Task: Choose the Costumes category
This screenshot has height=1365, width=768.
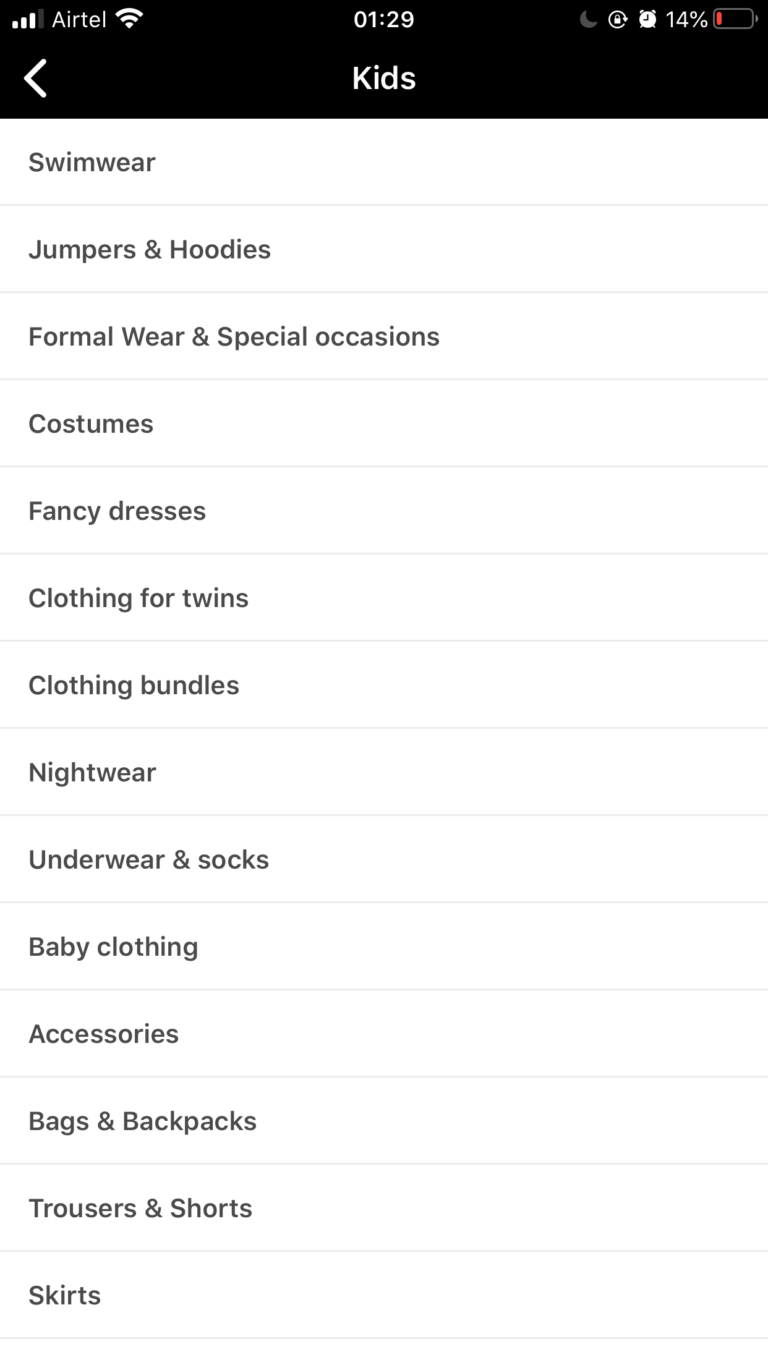Action: (91, 423)
